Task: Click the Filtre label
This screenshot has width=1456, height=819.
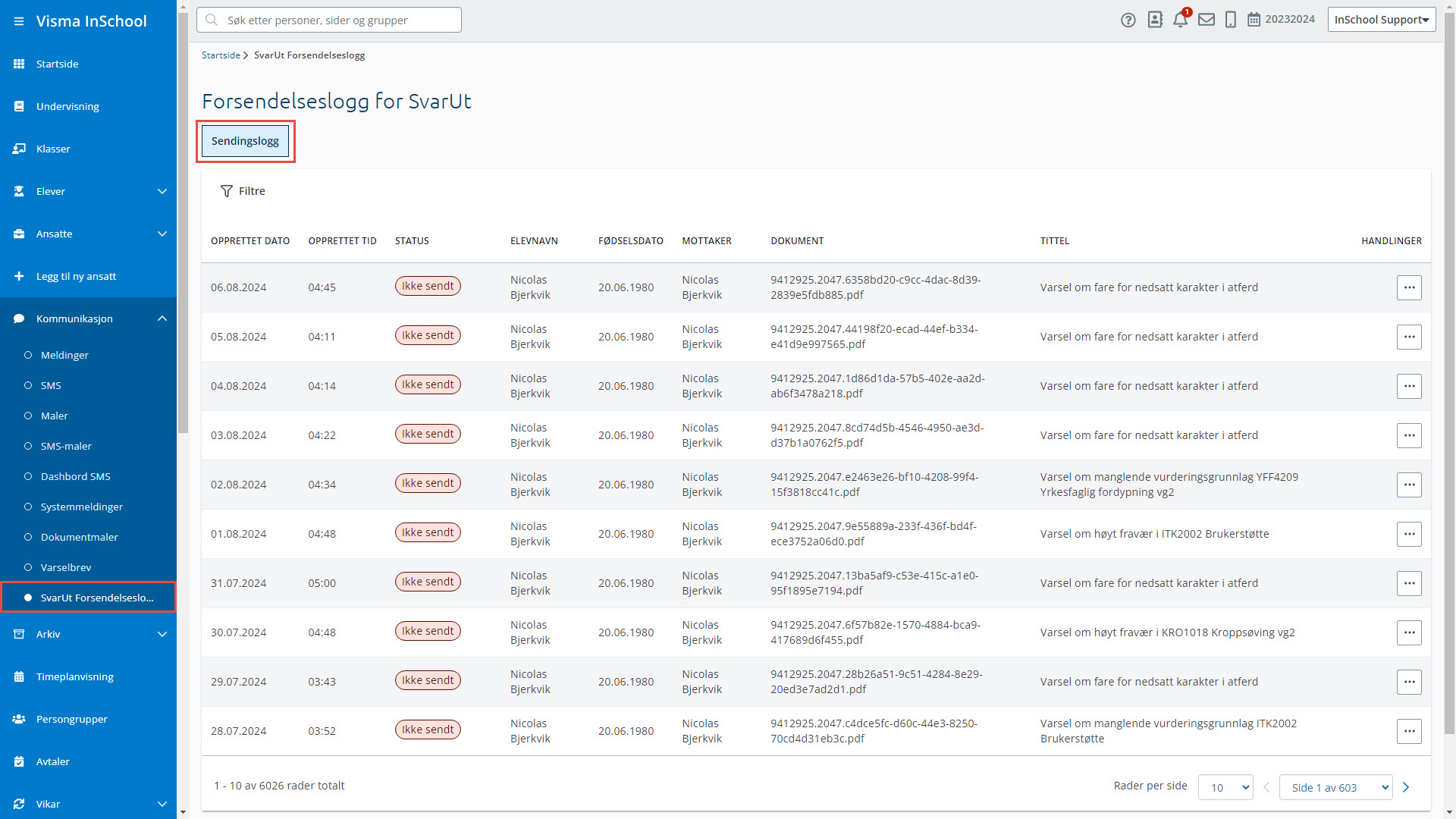Action: [252, 191]
